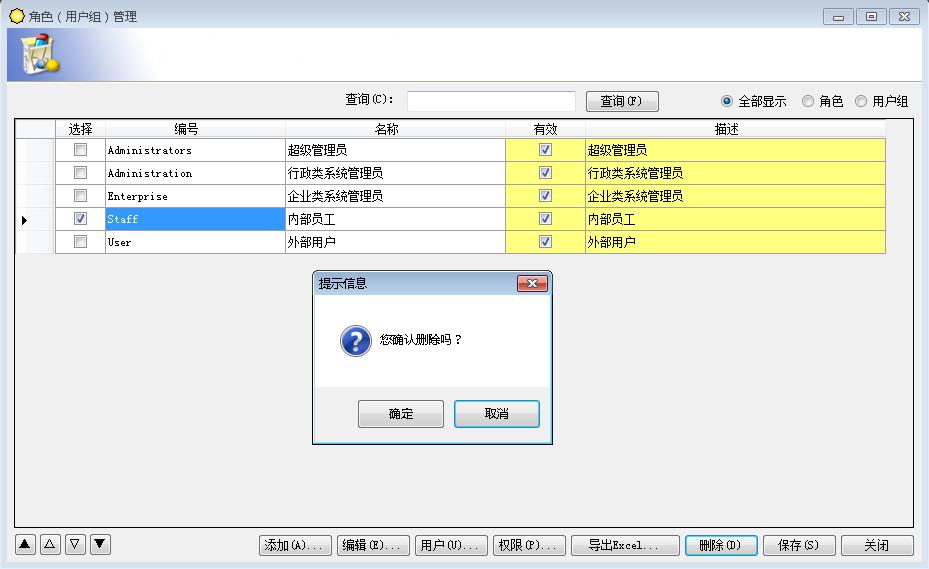Image resolution: width=929 pixels, height=569 pixels.
Task: Tick the 选择 checkbox for Enterprise row
Action: click(x=81, y=196)
